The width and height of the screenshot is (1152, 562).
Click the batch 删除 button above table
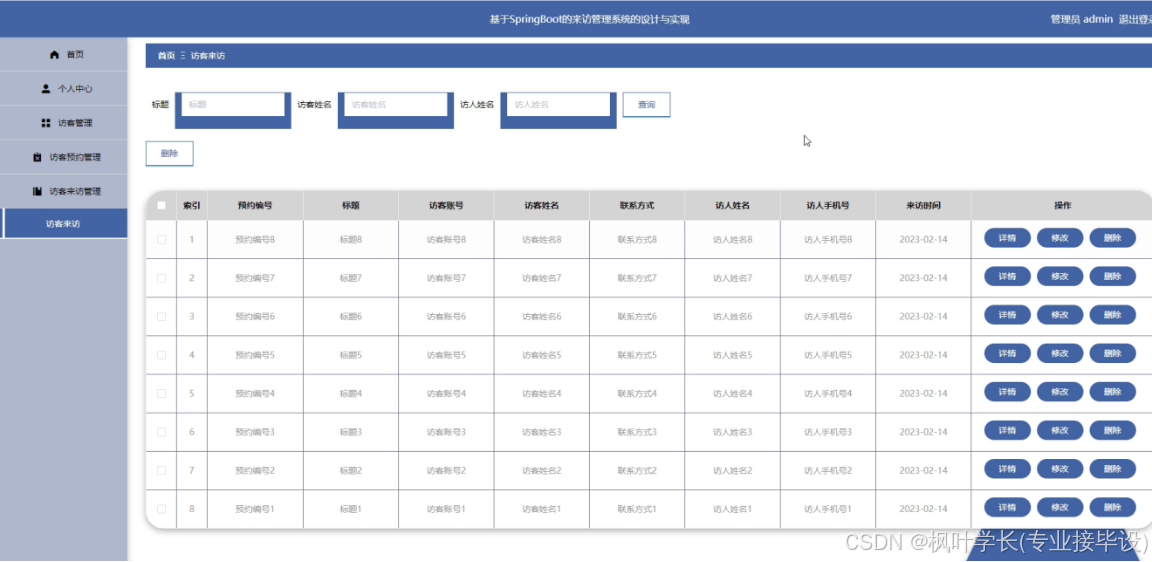(169, 154)
